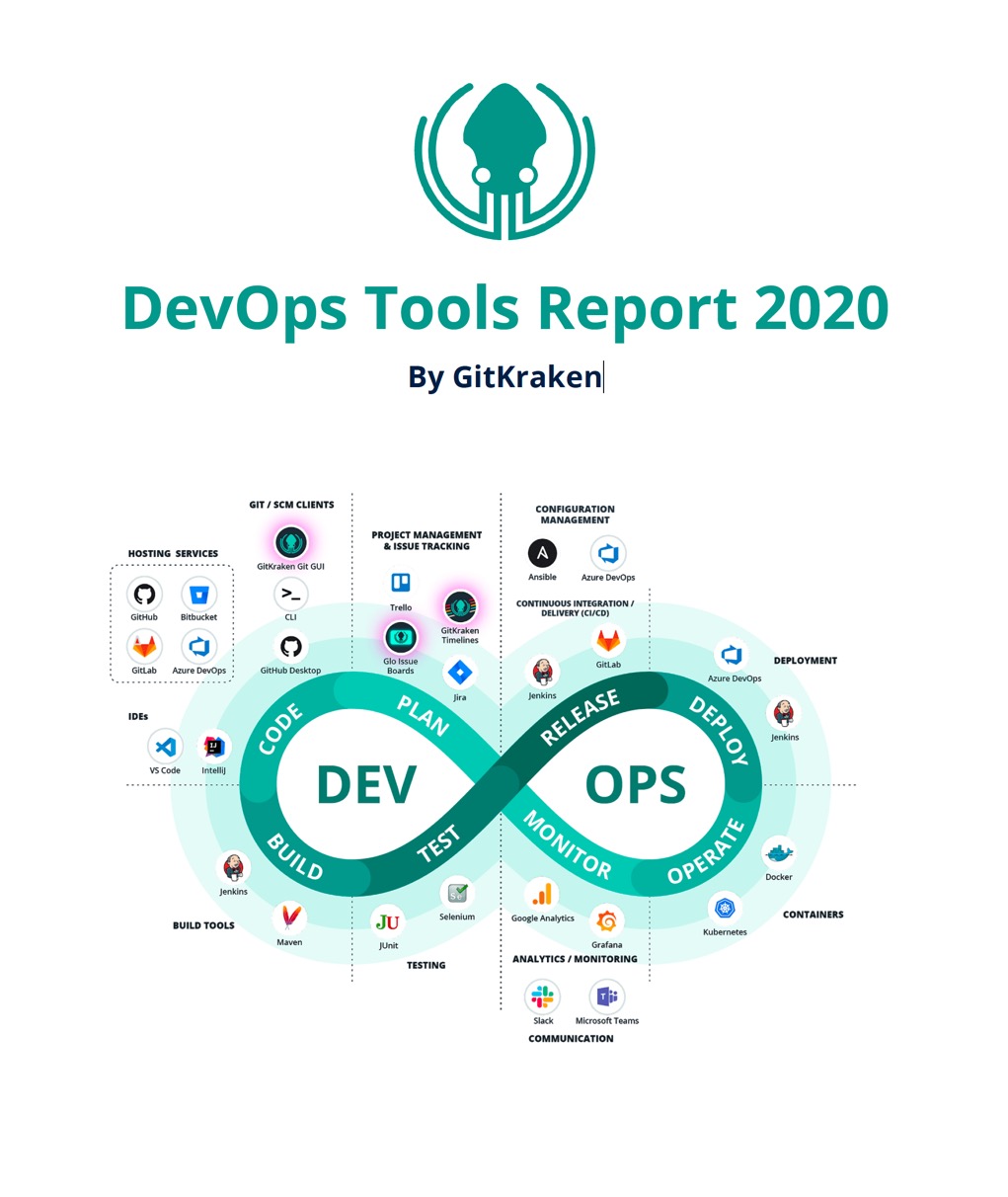1008x1197 pixels.
Task: Click Azure DevOps icon beside Deployment heading
Action: click(x=733, y=655)
